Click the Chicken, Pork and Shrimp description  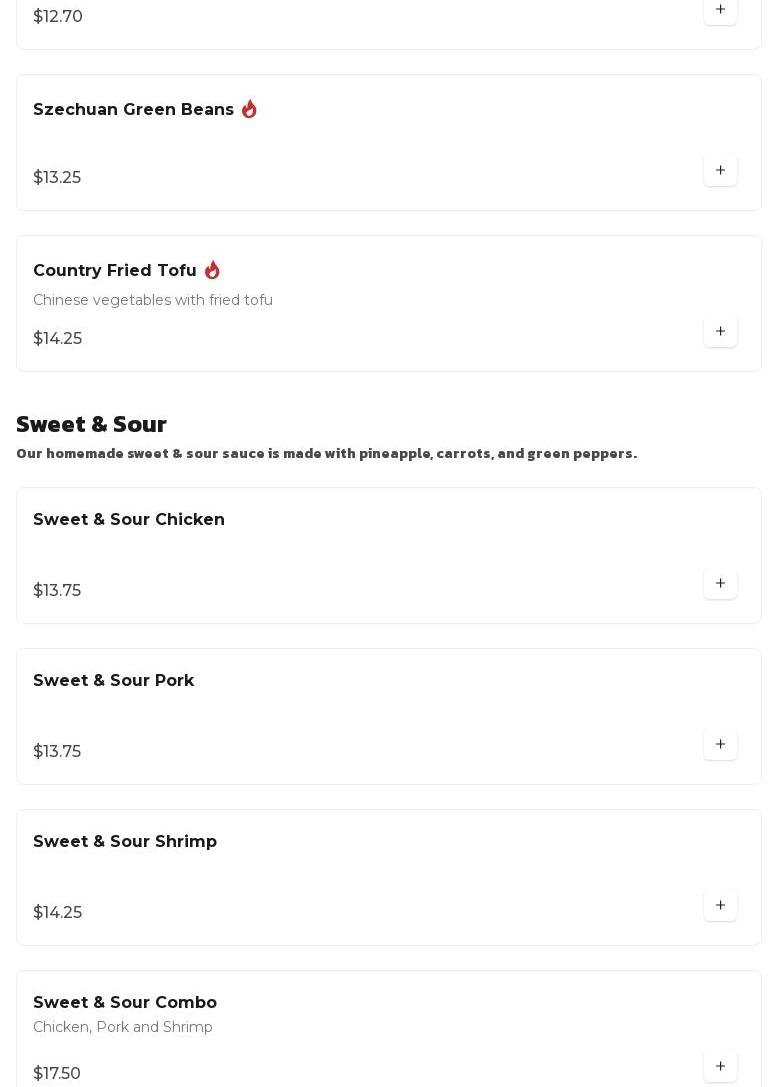123,1027
